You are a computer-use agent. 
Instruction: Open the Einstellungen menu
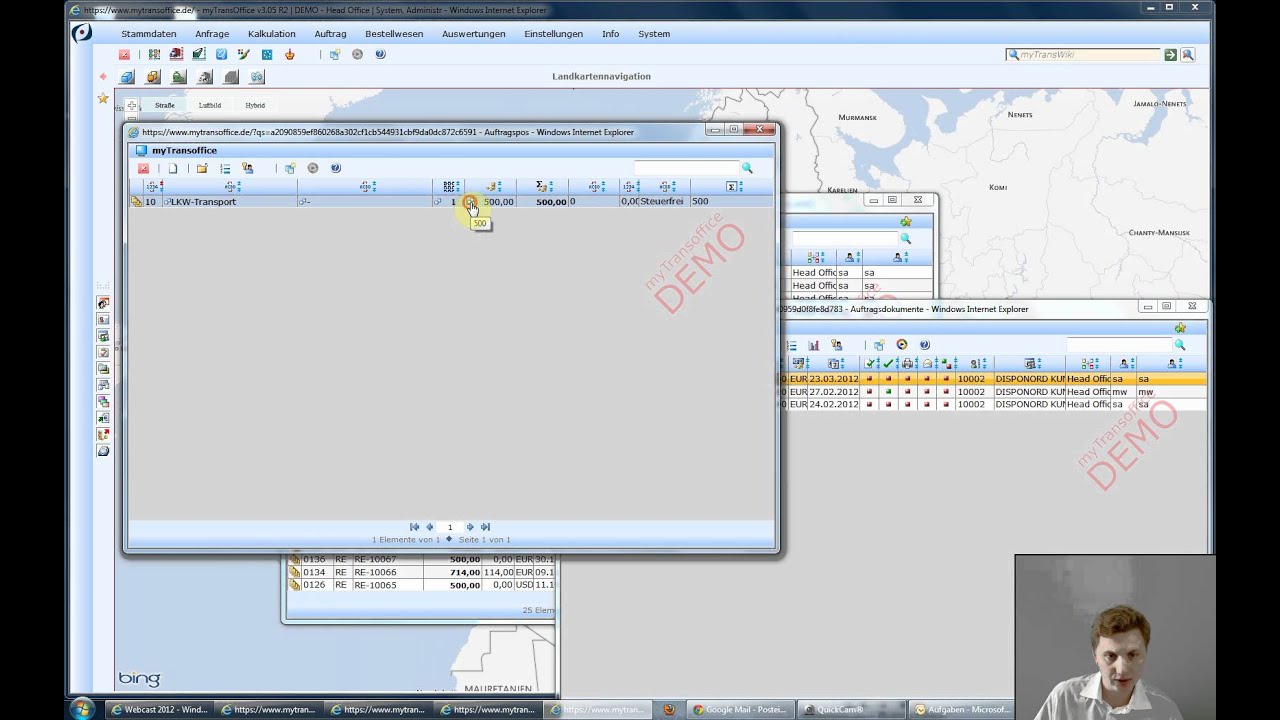pyautogui.click(x=553, y=34)
